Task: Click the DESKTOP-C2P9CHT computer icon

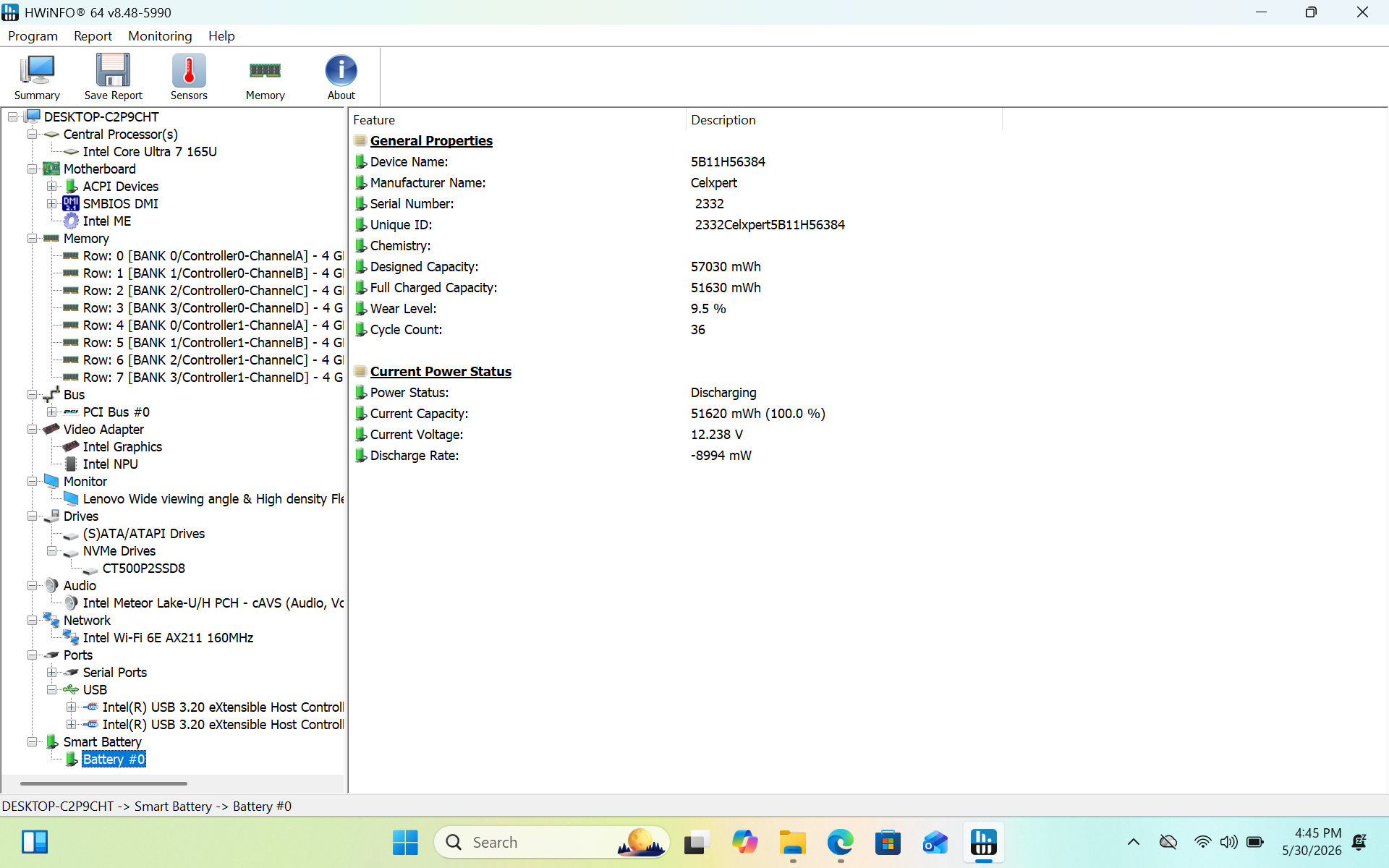Action: pos(33,117)
